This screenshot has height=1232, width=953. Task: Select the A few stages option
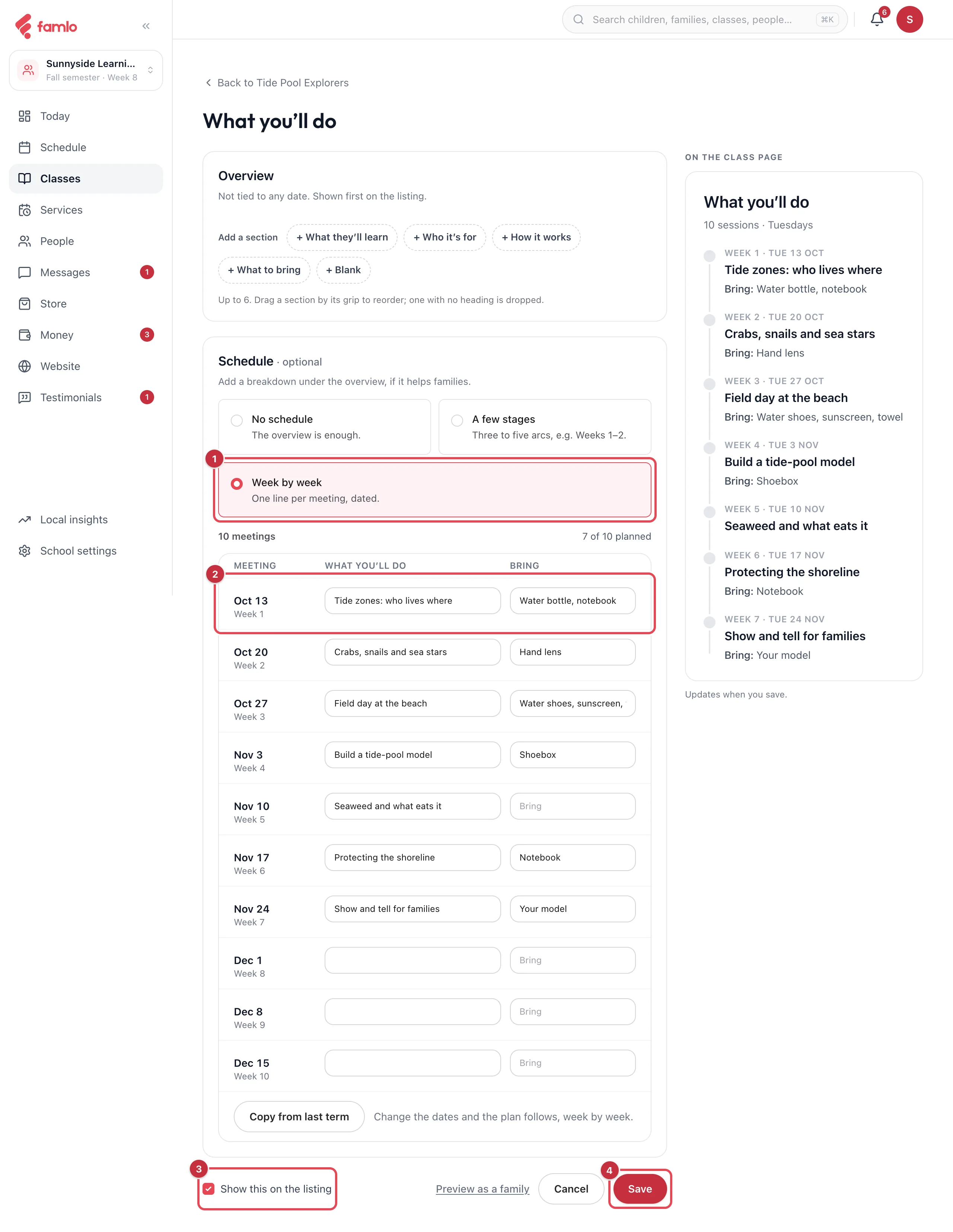(545, 427)
